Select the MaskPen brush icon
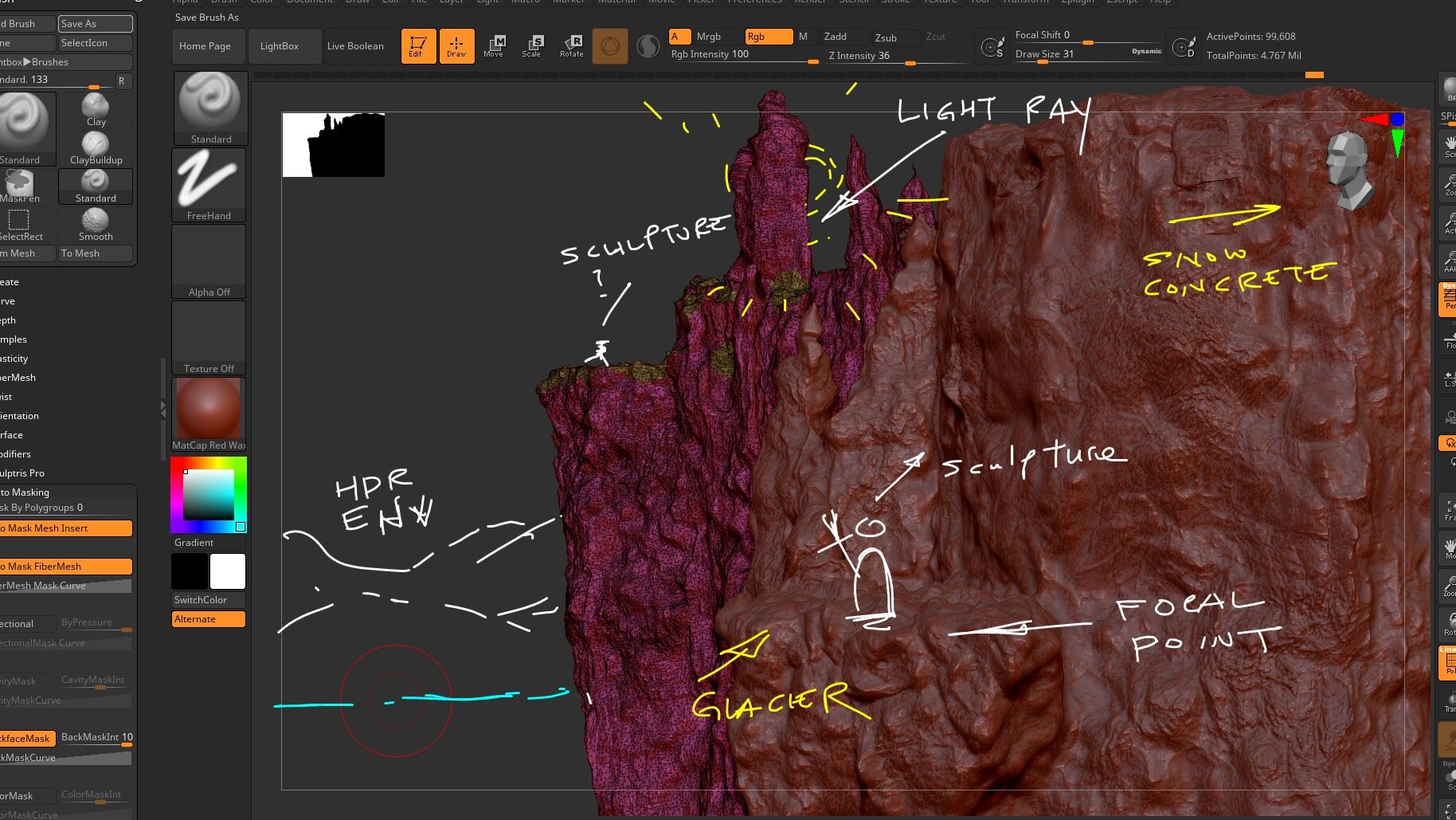This screenshot has height=820, width=1456. 19,186
